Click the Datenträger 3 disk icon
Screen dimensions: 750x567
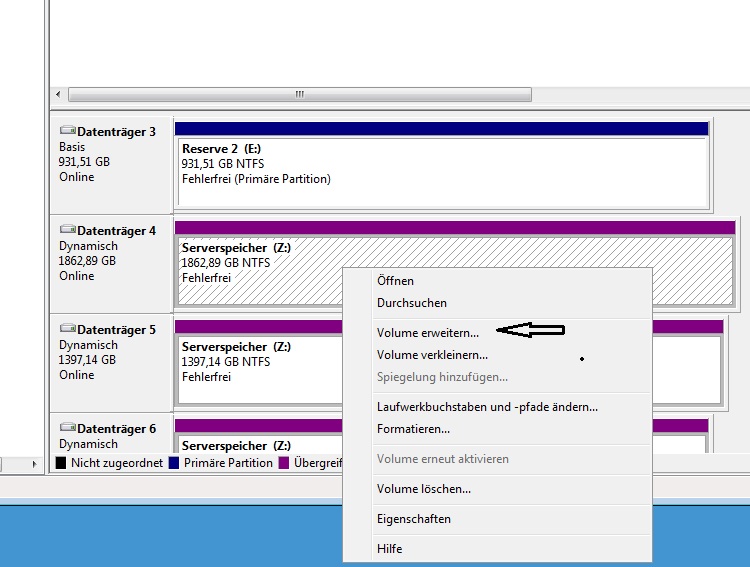click(x=67, y=131)
